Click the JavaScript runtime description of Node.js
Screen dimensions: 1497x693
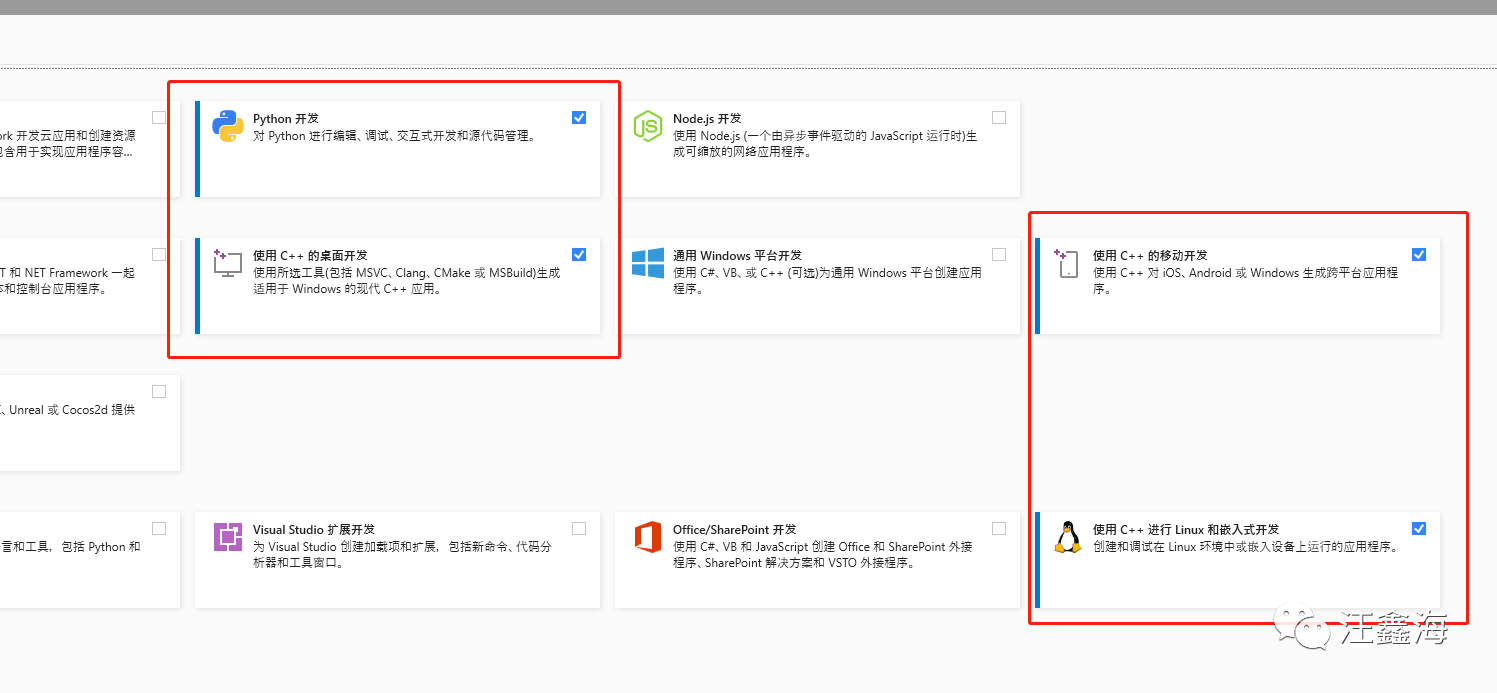825,144
